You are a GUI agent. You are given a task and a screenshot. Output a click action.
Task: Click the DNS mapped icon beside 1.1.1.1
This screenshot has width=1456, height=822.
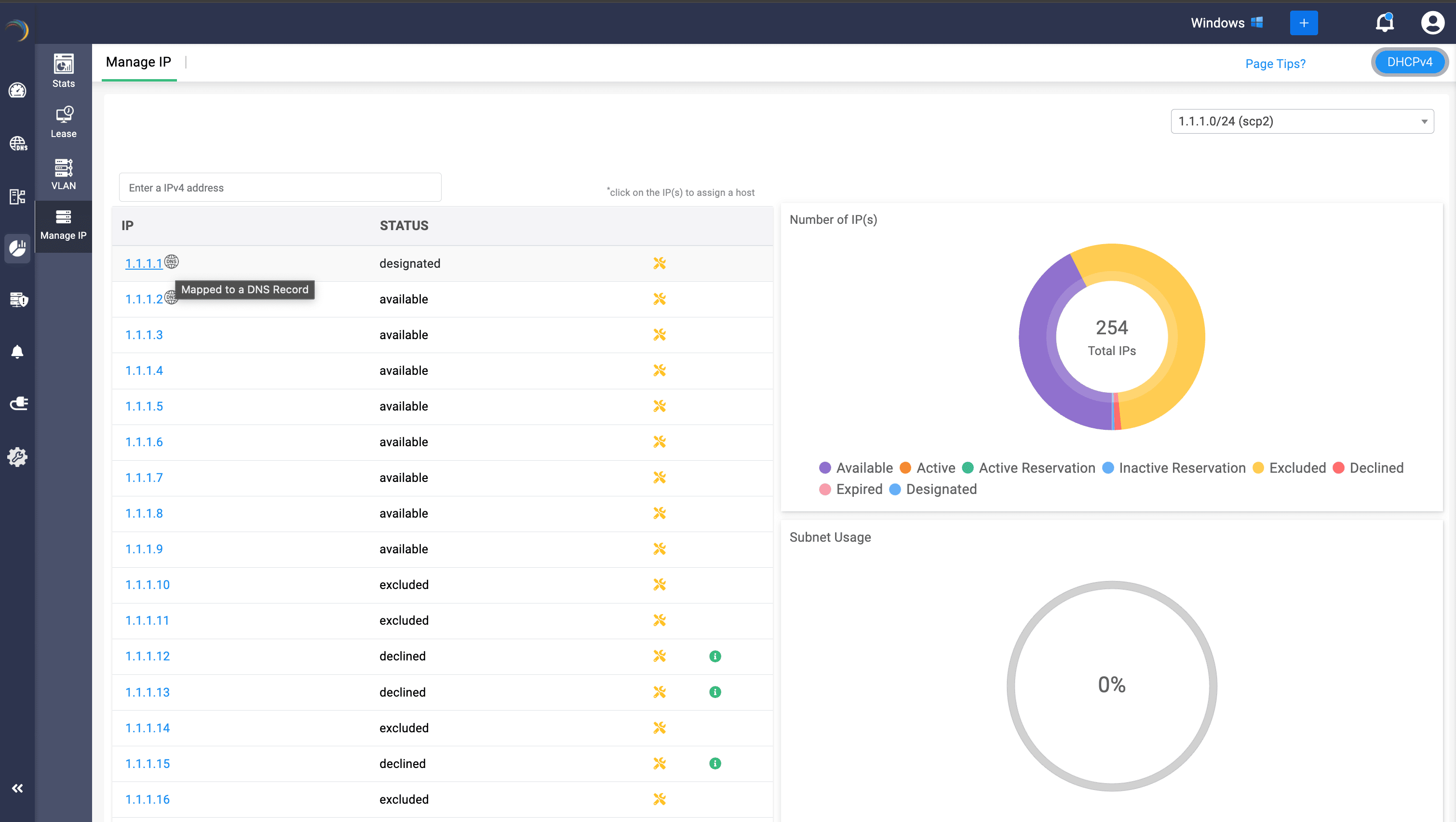[171, 262]
